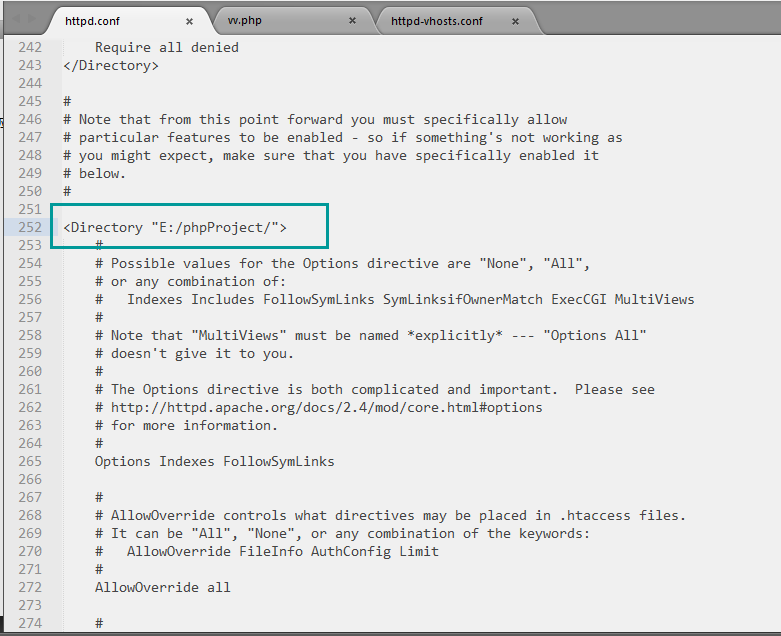Place cursor on Directory "E:/phpProject/" line
Image resolution: width=781 pixels, height=636 pixels.
175,228
